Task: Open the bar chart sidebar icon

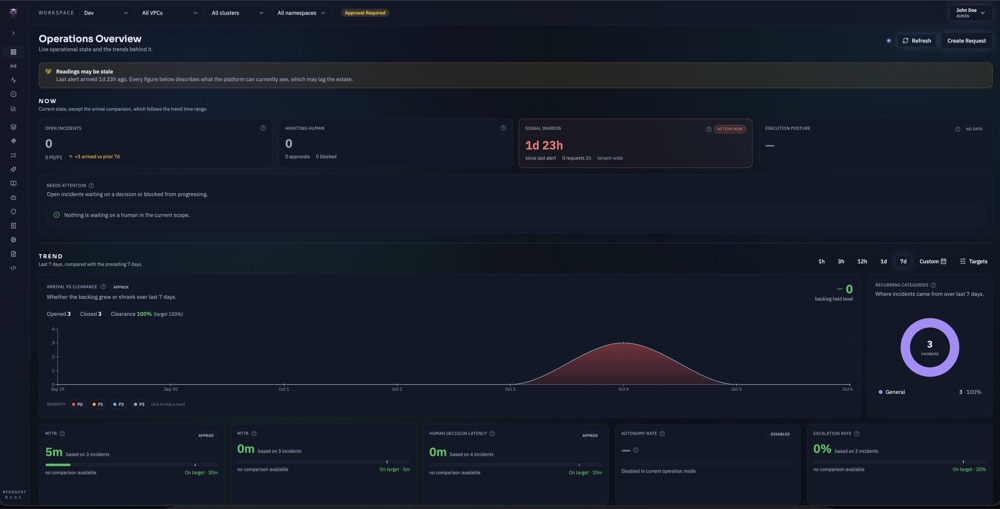Action: [x=13, y=108]
